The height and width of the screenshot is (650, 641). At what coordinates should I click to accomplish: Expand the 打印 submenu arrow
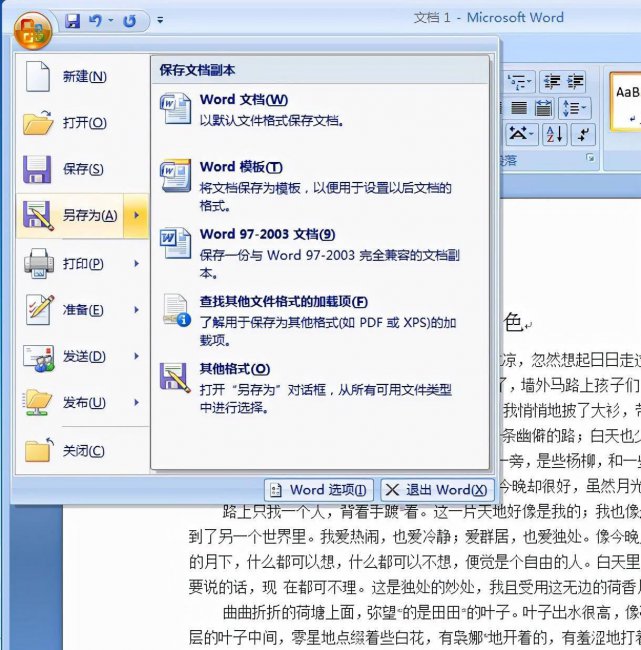(136, 264)
